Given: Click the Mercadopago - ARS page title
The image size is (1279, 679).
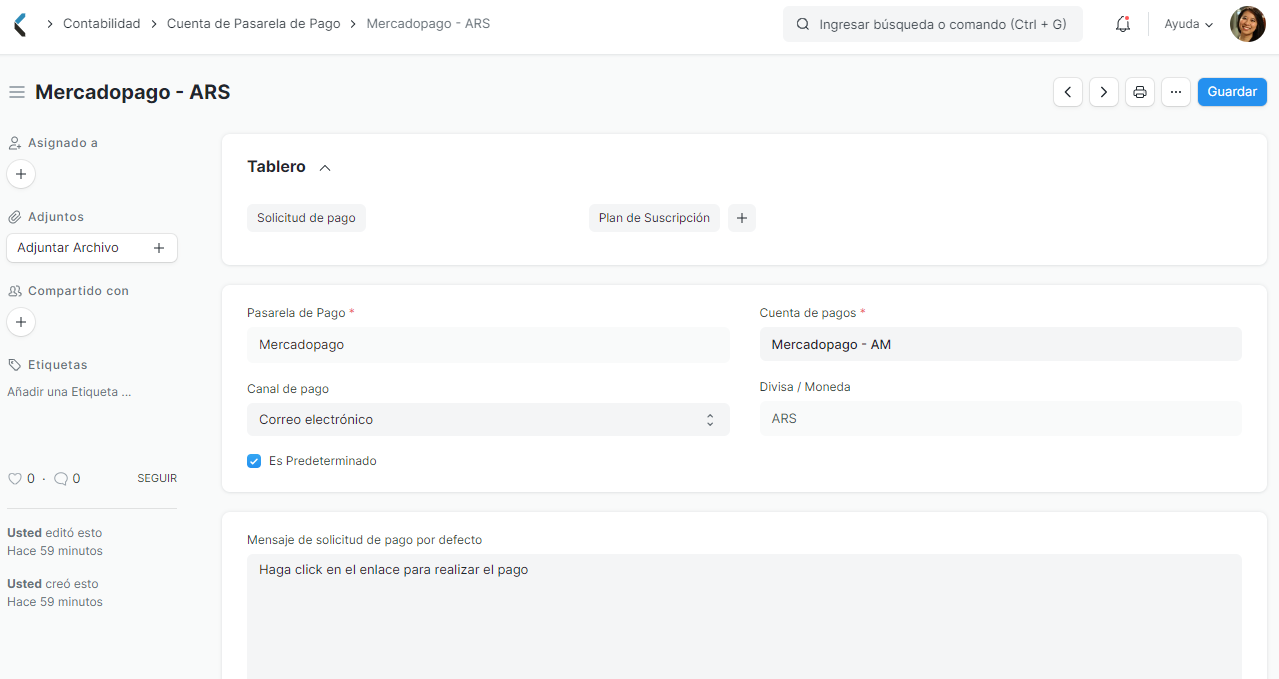Looking at the screenshot, I should coord(133,92).
